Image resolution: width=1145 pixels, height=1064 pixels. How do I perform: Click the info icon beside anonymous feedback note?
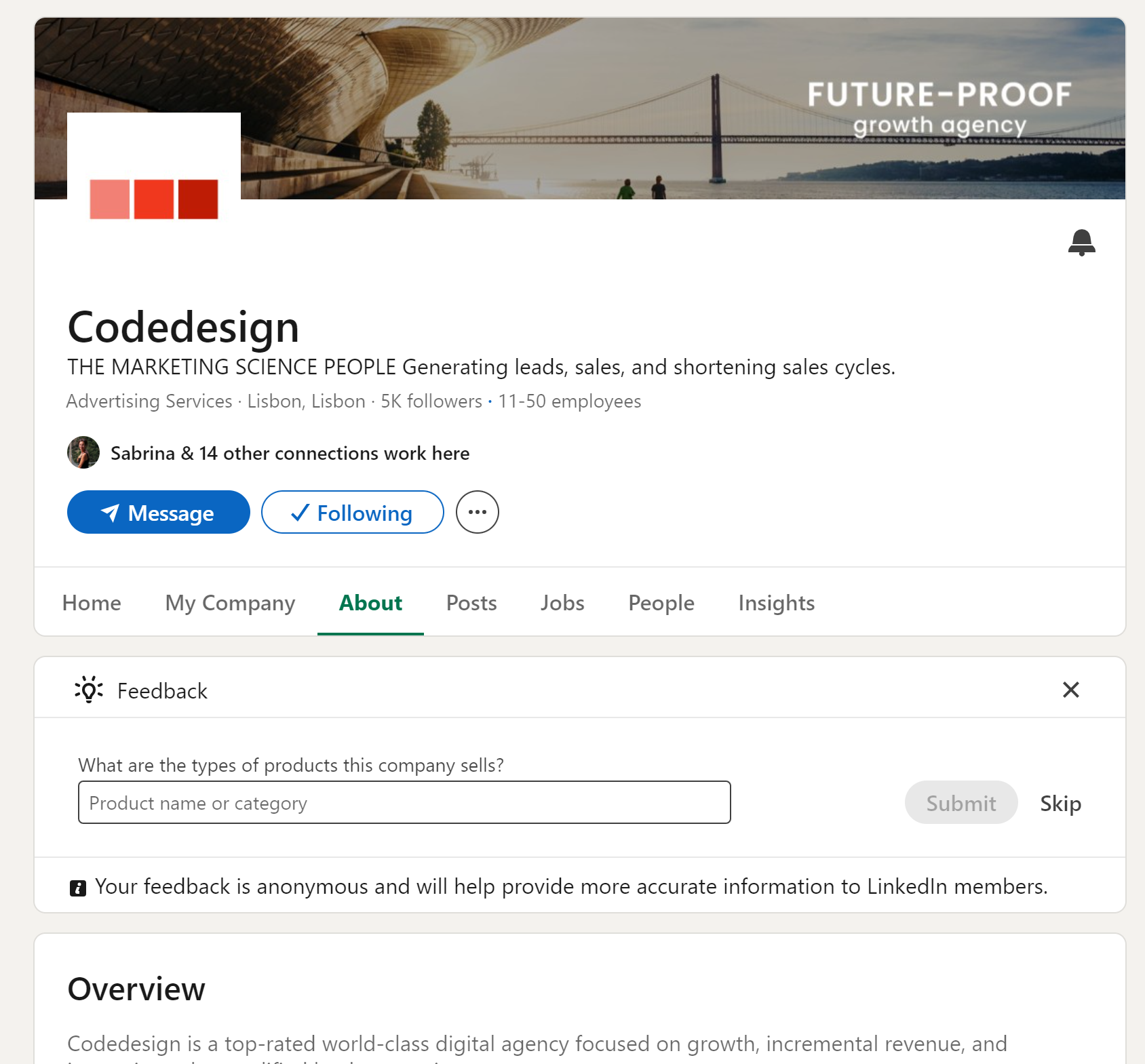[x=78, y=888]
